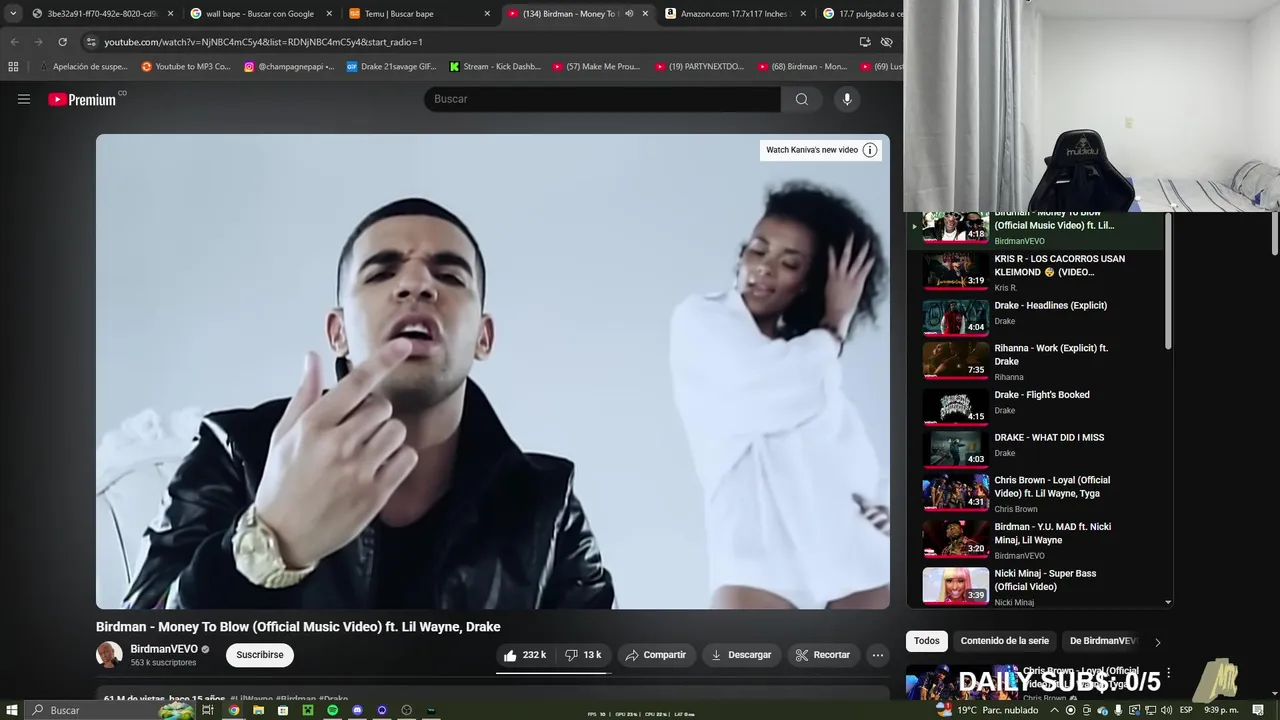Open Drake 21savage GIF bookmark

point(392,67)
